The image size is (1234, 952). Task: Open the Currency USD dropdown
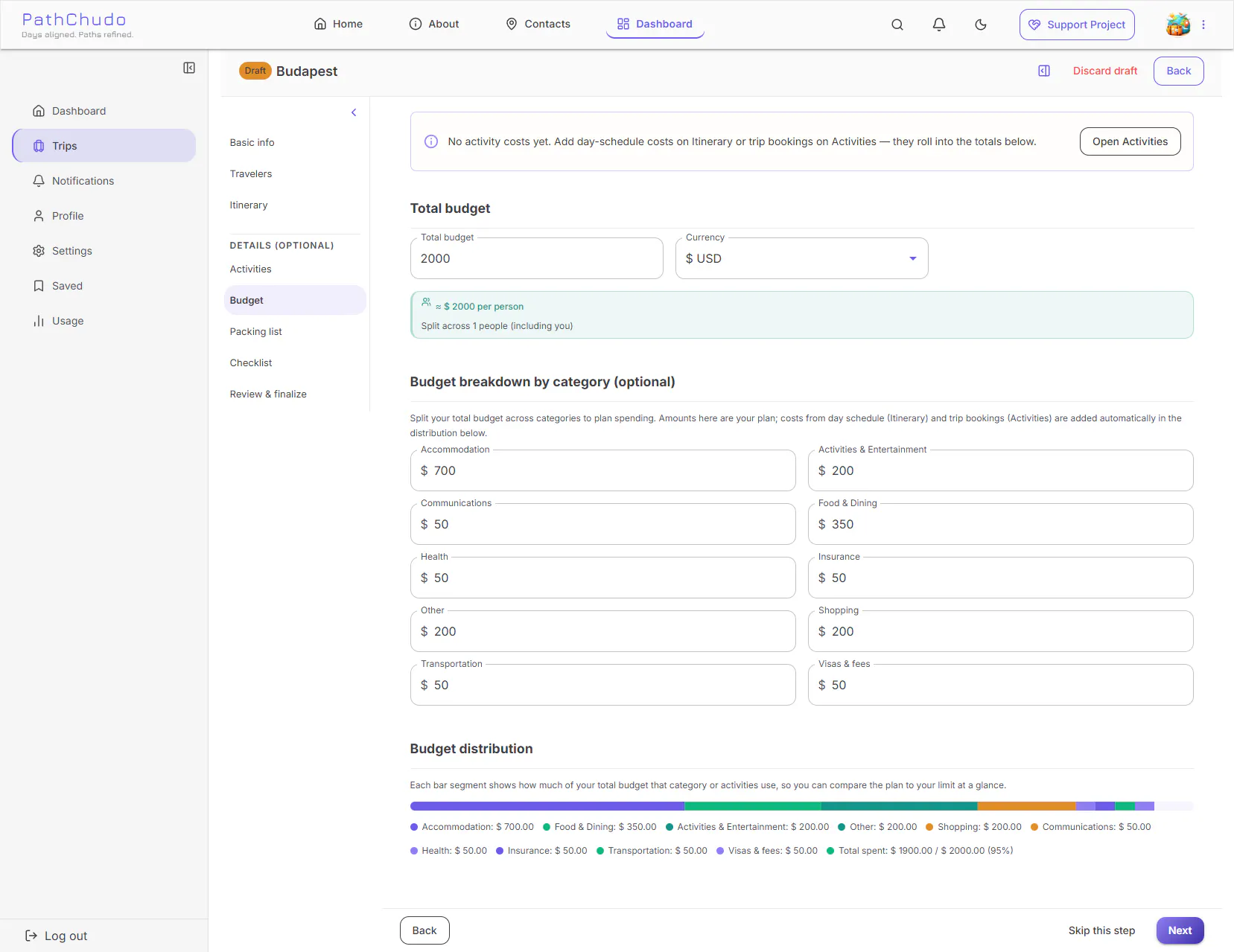(x=801, y=258)
